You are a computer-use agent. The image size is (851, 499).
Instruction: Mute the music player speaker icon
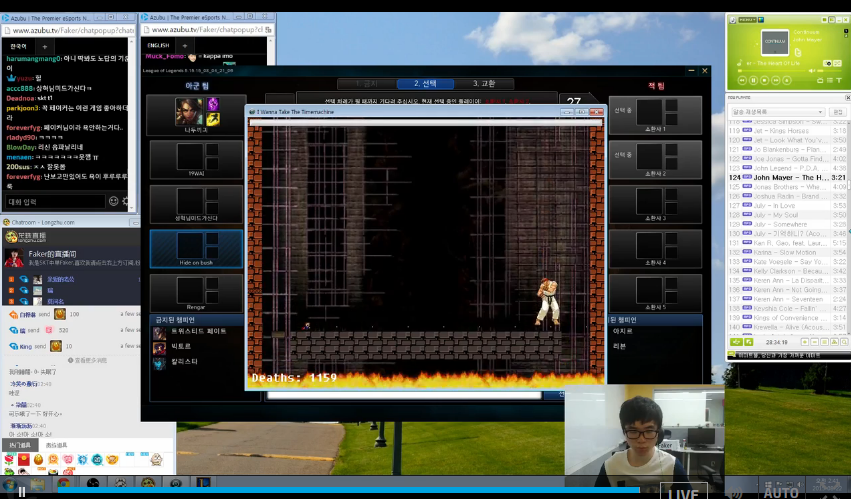(x=812, y=71)
